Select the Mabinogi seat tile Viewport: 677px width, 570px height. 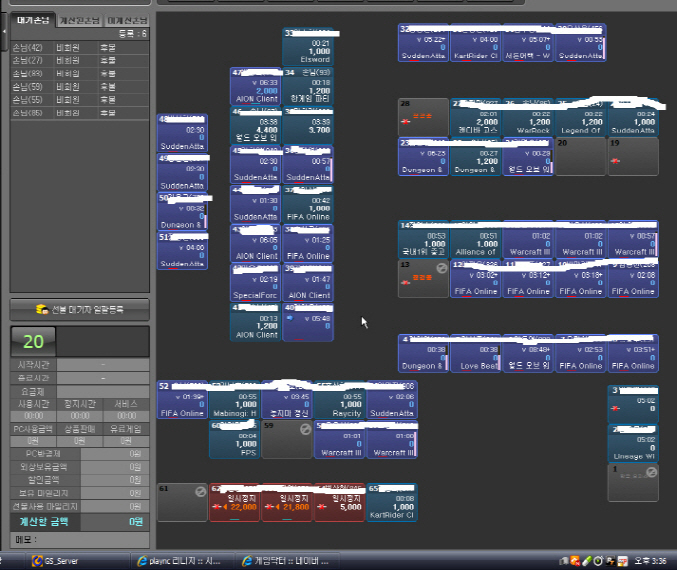(234, 400)
